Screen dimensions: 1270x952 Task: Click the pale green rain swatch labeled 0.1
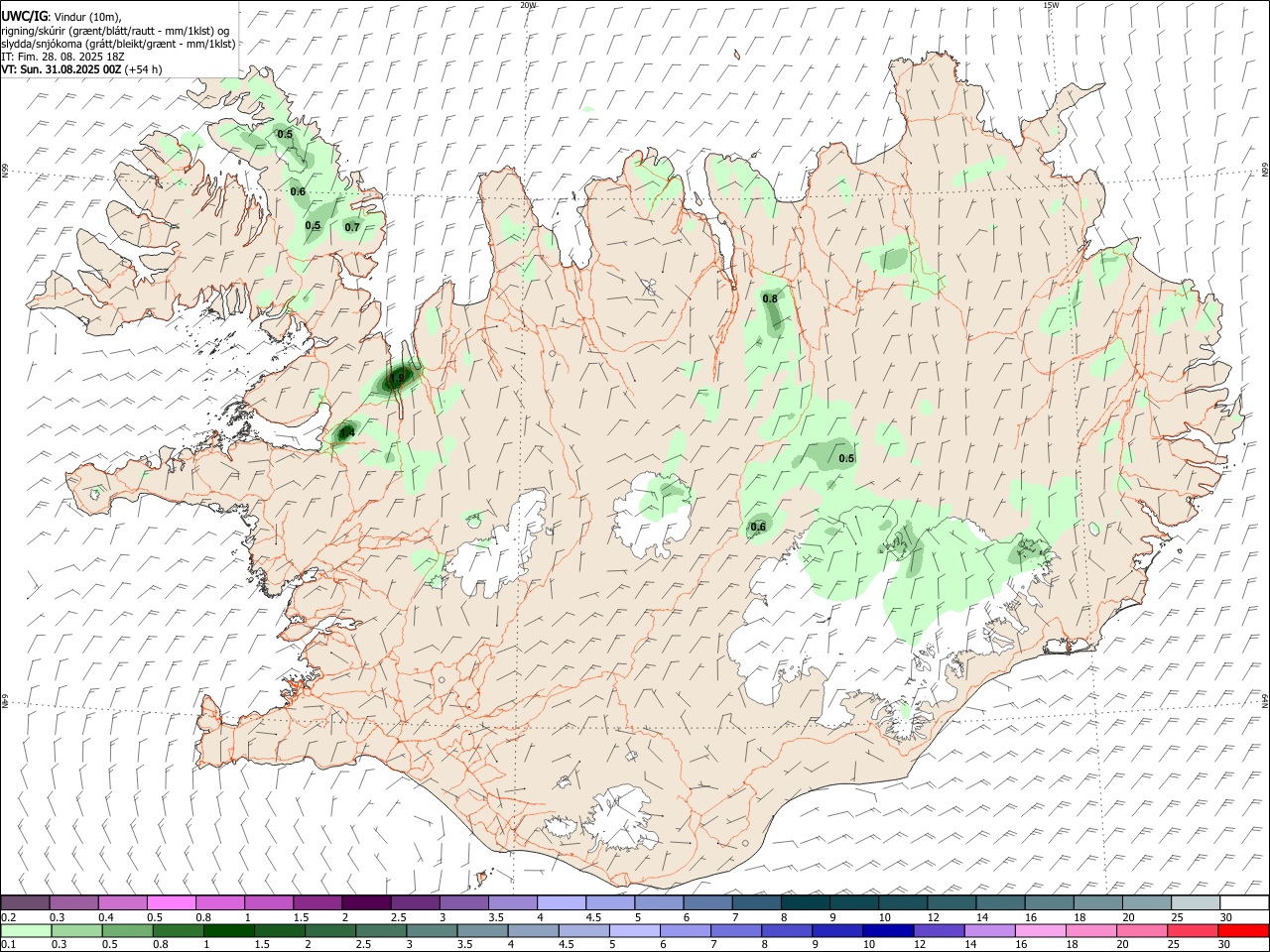coord(26,930)
